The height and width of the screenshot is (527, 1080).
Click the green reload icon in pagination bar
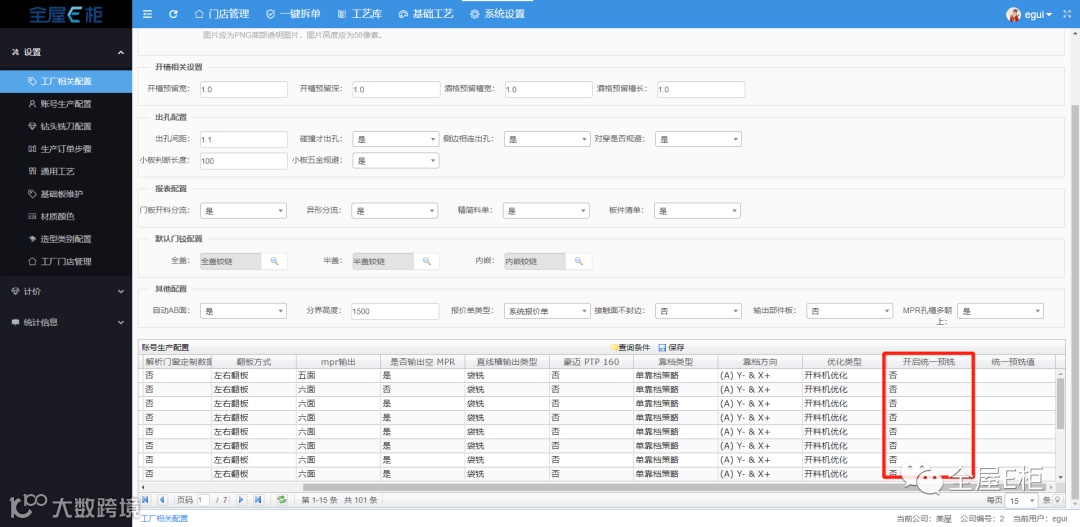coord(281,499)
